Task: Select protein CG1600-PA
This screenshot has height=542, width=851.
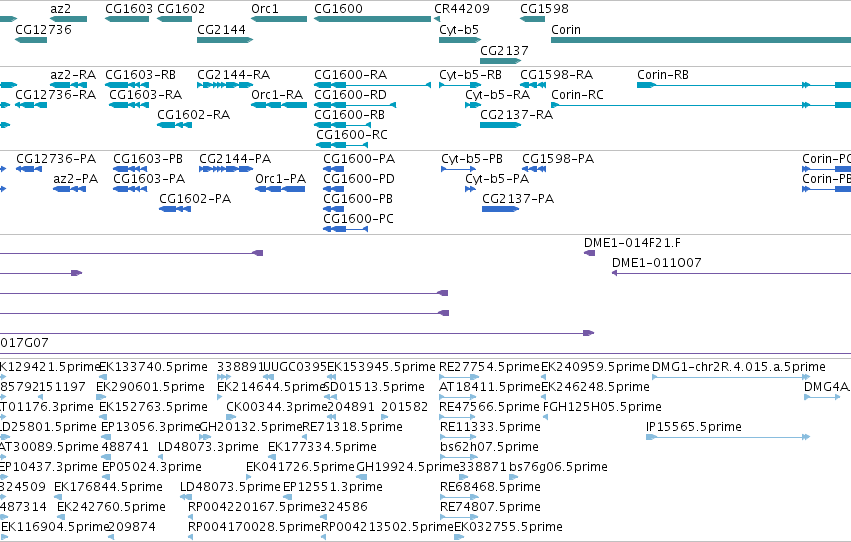Action: coord(333,169)
